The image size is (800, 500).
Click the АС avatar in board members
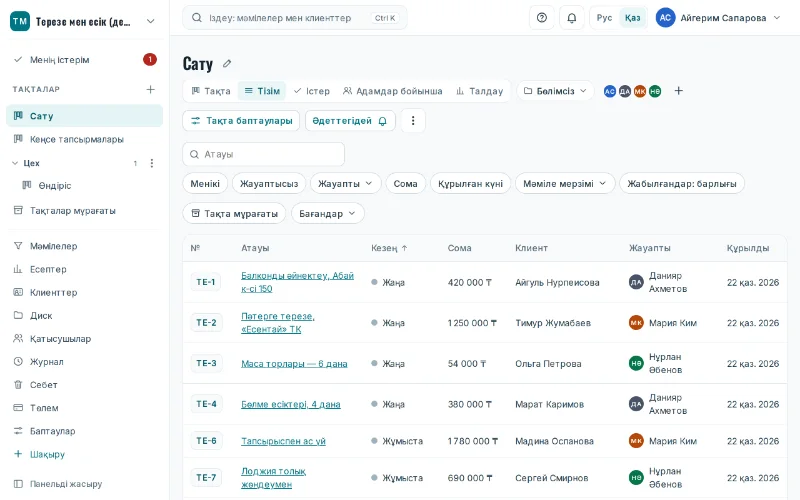pos(610,91)
